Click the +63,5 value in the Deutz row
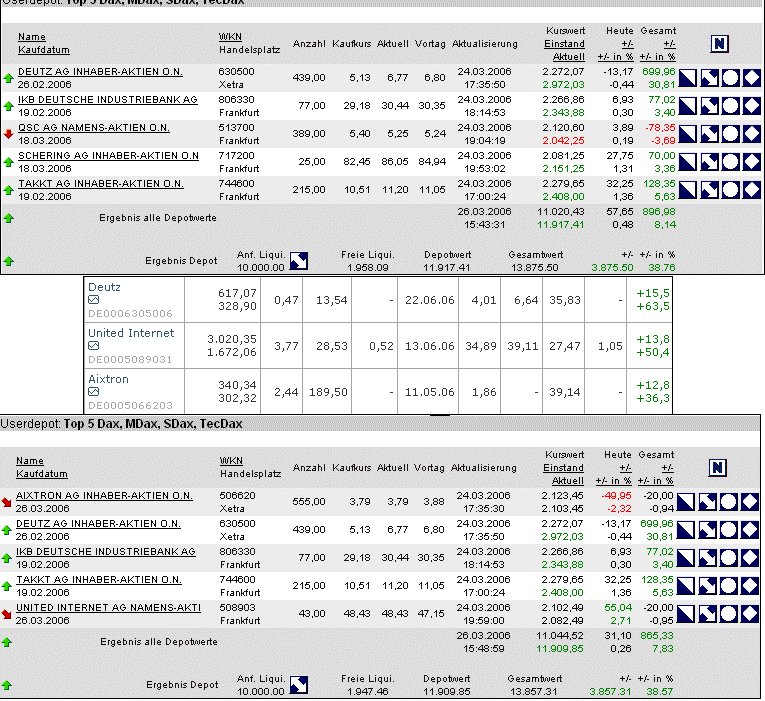 [653, 307]
